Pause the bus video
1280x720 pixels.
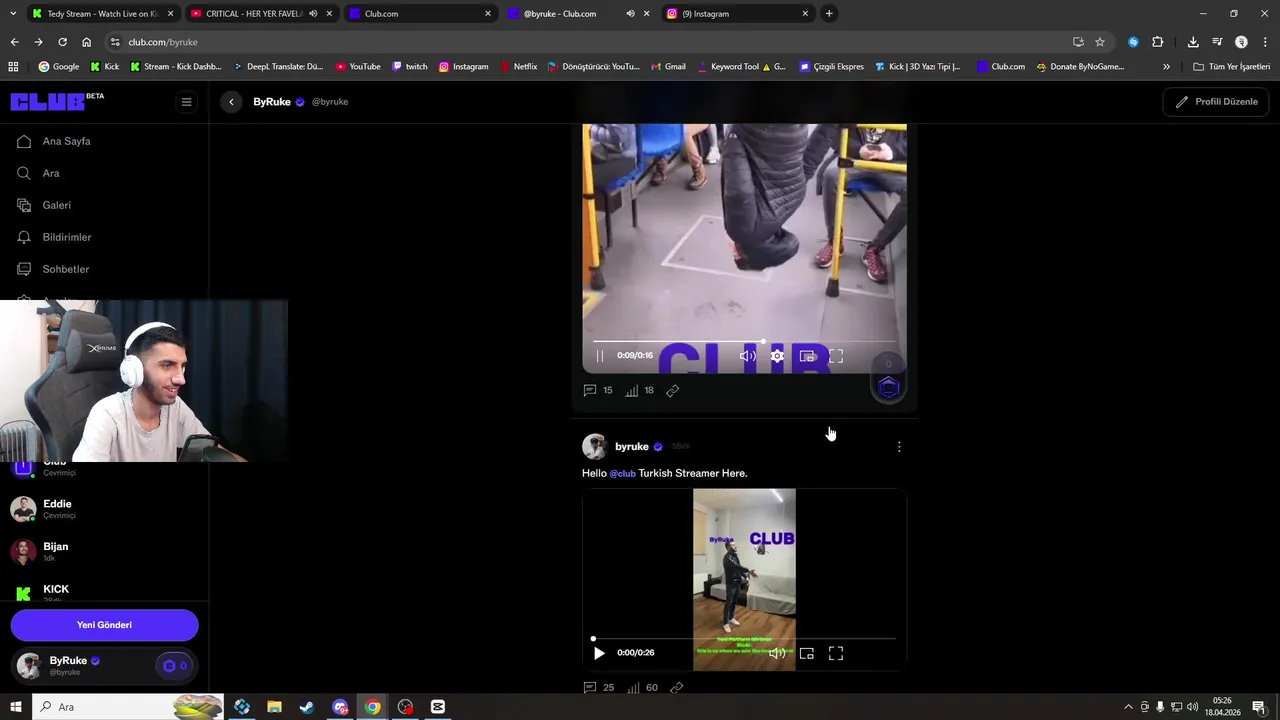600,356
